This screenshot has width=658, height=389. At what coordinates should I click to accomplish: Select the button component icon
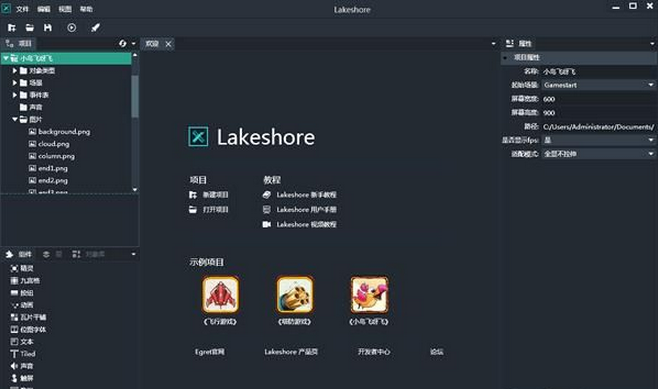tap(14, 293)
